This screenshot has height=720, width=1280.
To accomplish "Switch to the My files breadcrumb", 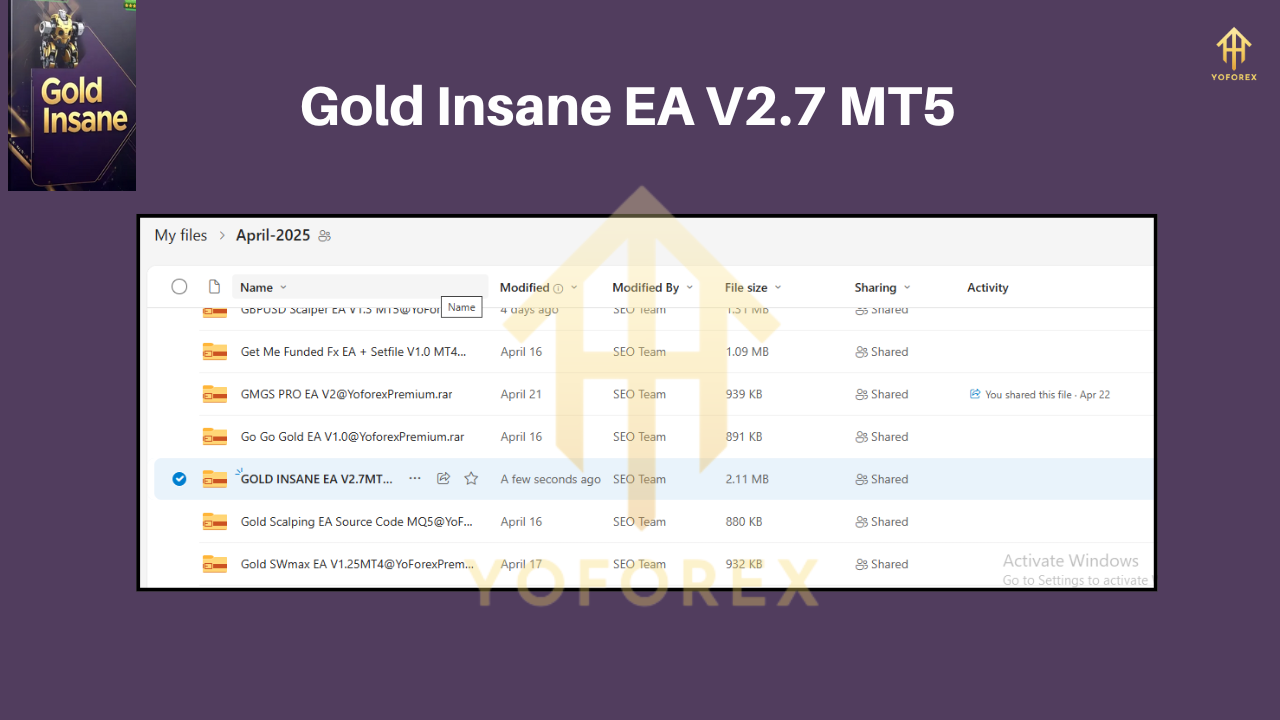I will [180, 235].
